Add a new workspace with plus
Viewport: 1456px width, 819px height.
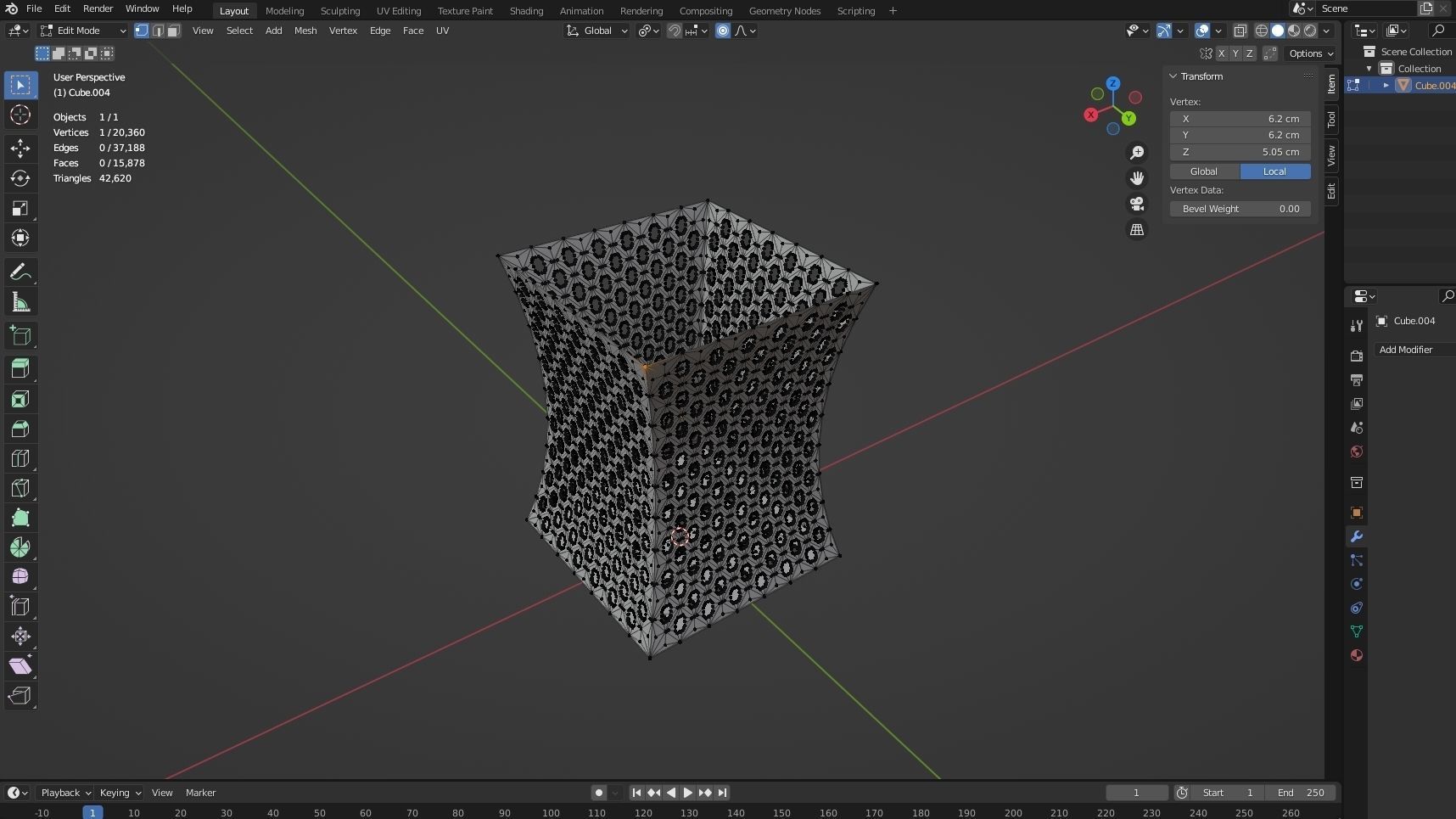(x=893, y=11)
